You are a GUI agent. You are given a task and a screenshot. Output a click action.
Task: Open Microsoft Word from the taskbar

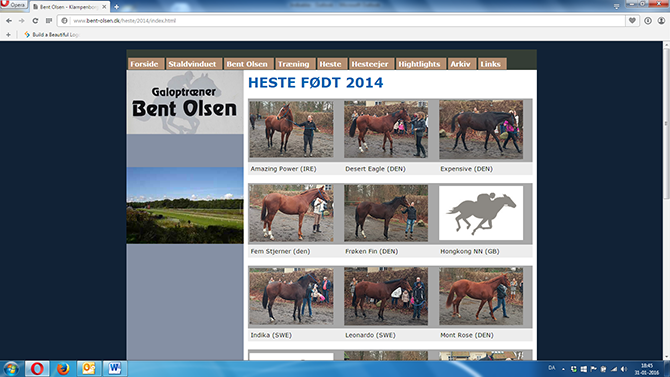click(x=114, y=368)
